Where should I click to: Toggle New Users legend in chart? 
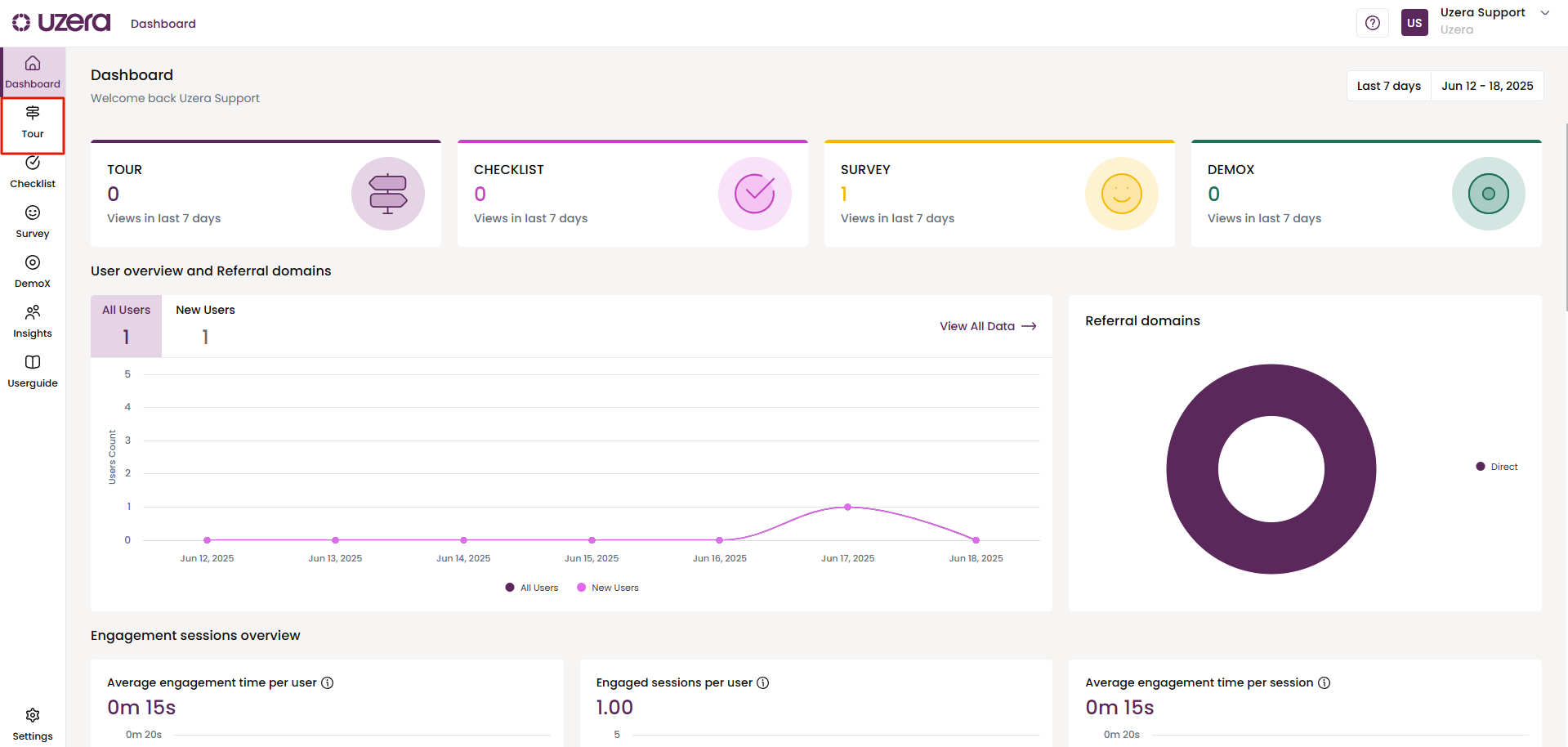608,588
